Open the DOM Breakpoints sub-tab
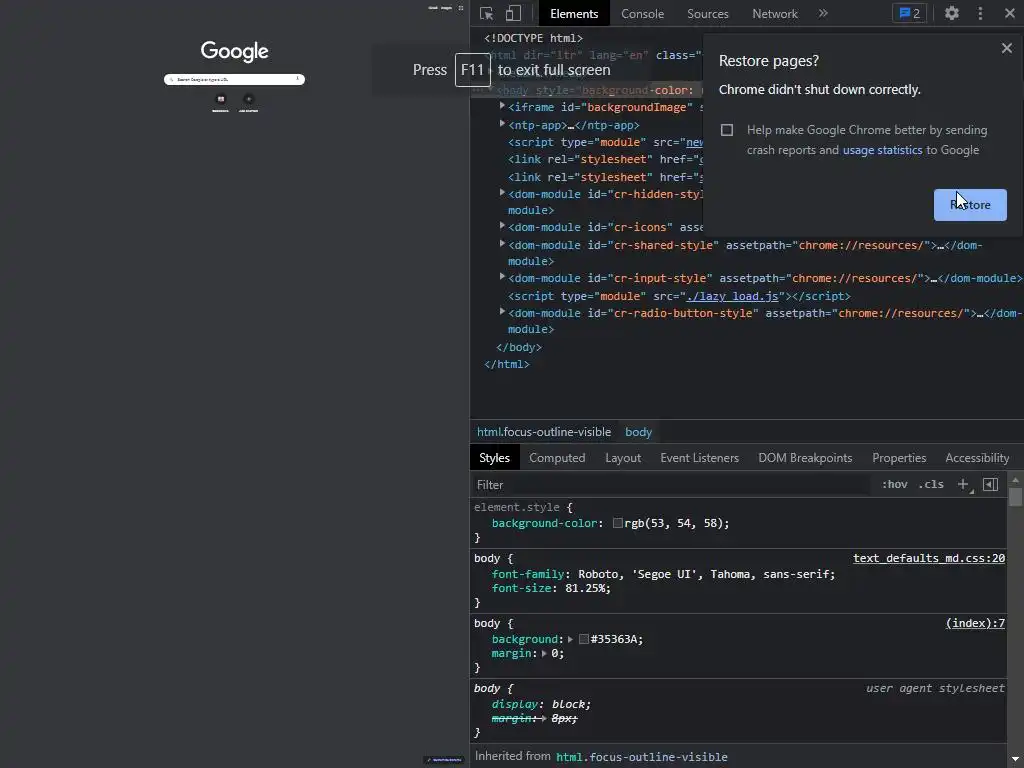The height and width of the screenshot is (768, 1024). [805, 458]
